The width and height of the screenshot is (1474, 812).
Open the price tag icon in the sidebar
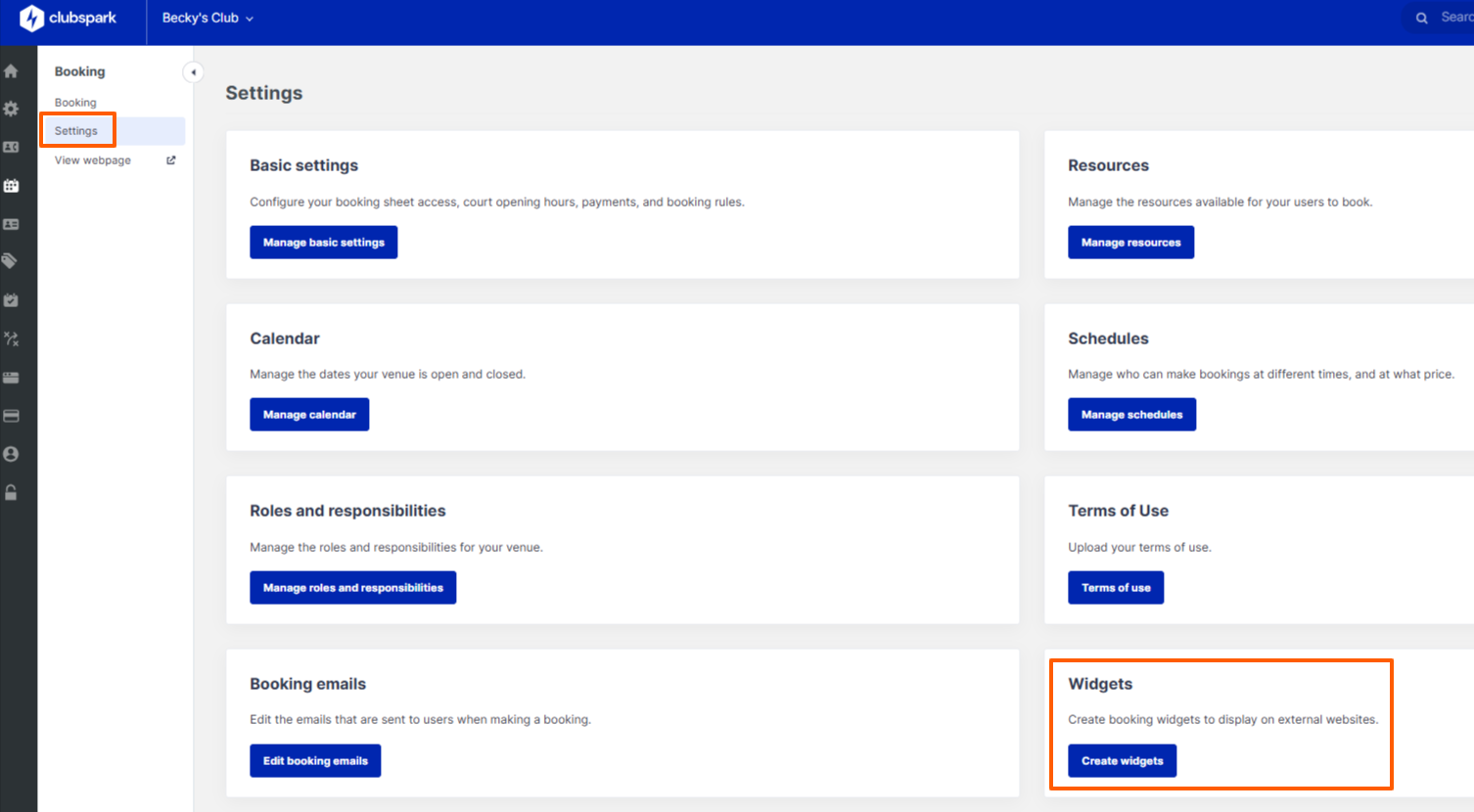click(10, 261)
